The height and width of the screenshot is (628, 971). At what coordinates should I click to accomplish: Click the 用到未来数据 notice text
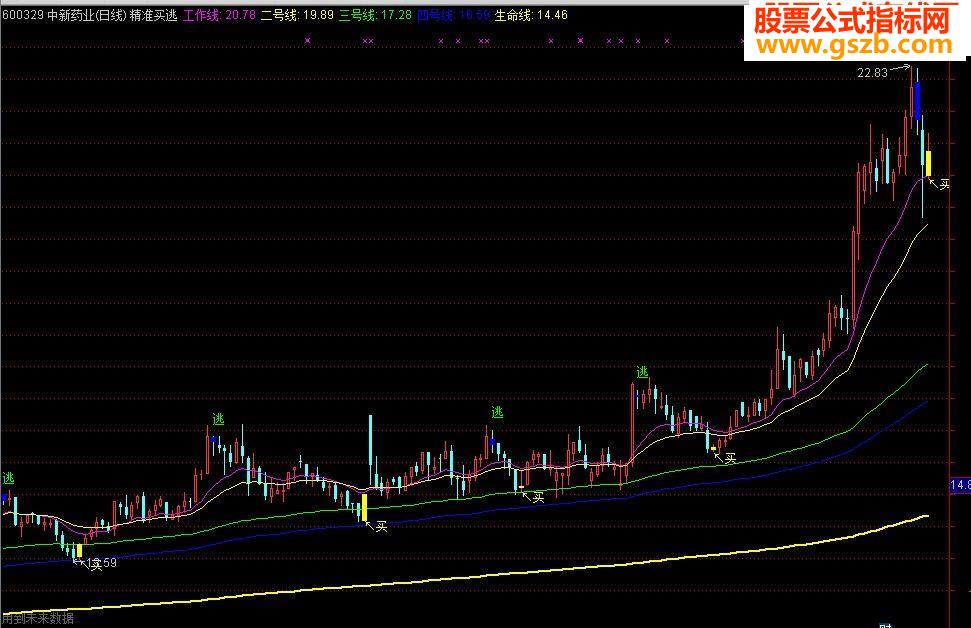pyautogui.click(x=38, y=618)
